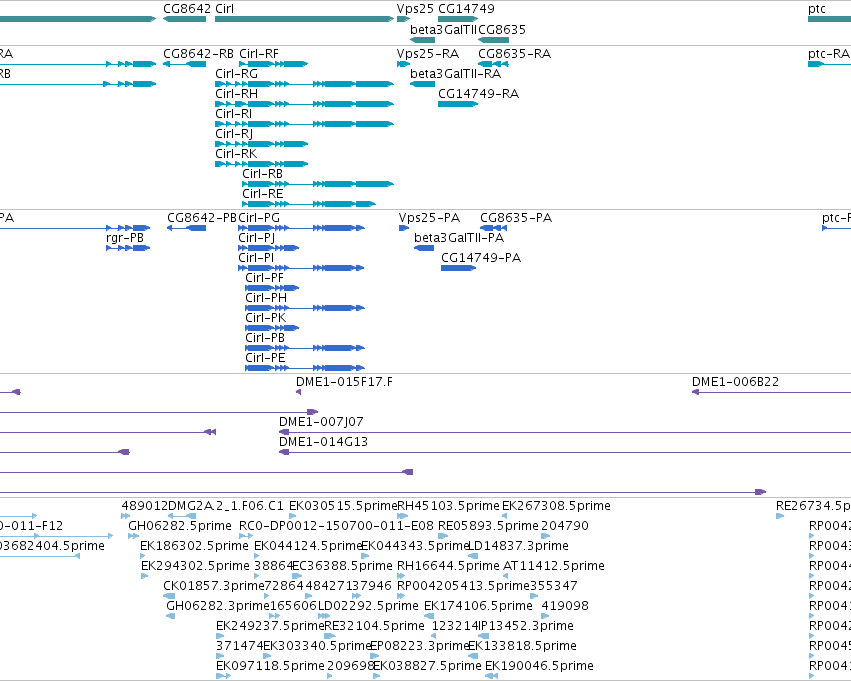
Task: Click the CK01857.3prime EST label
Action: click(x=214, y=587)
